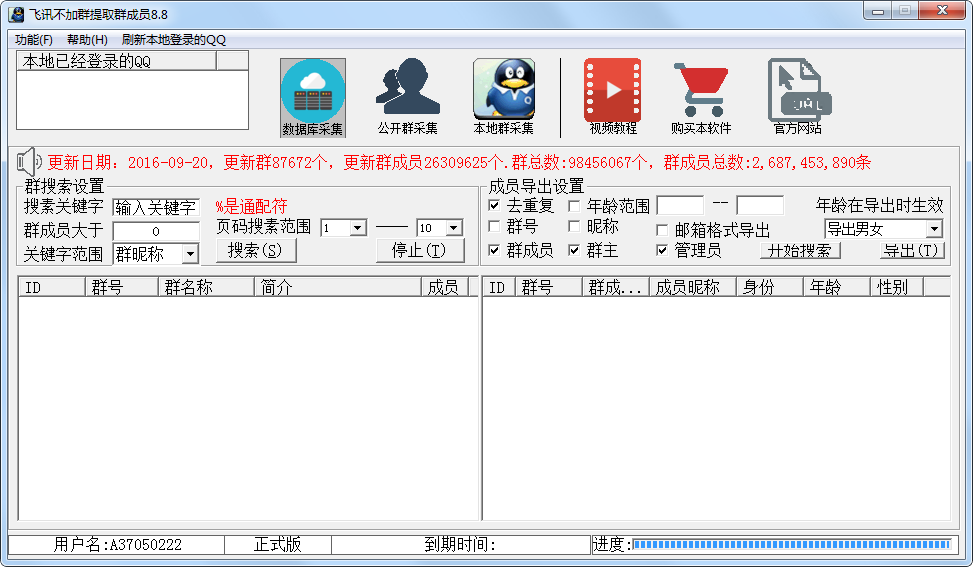Uncheck the 去重复 checkbox

pos(494,205)
